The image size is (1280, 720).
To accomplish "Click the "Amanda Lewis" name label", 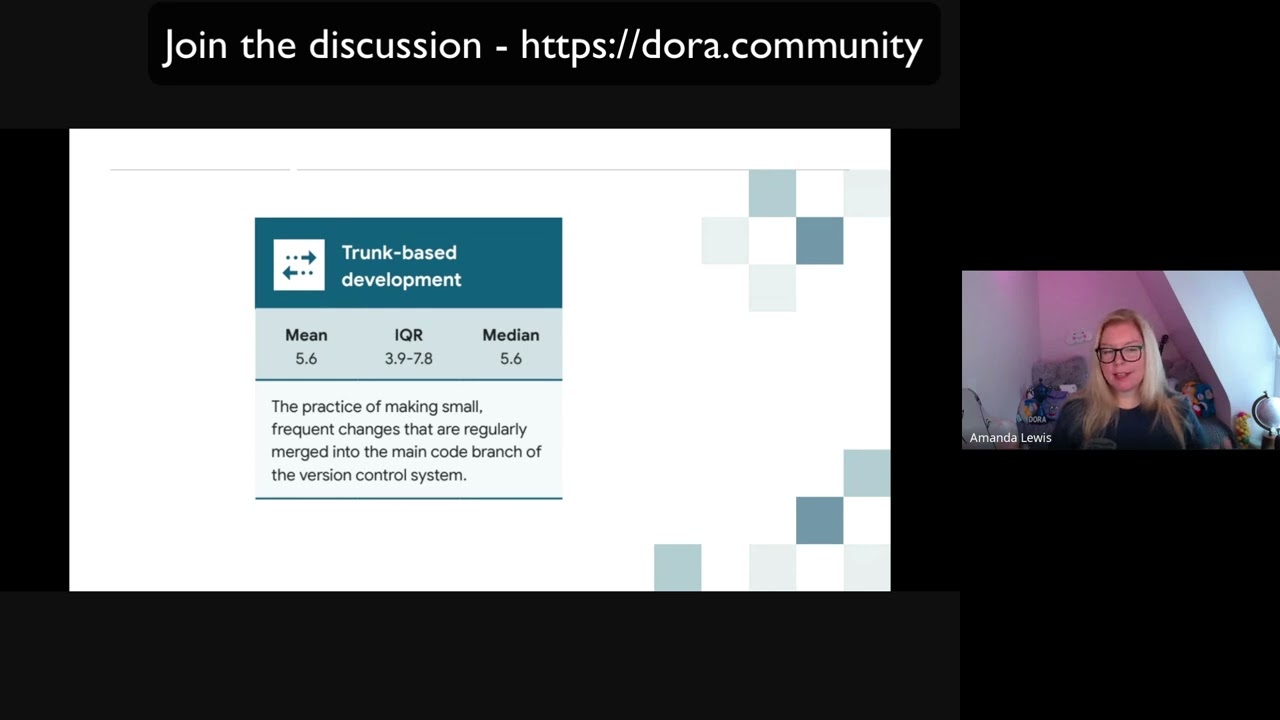I will click(1010, 438).
